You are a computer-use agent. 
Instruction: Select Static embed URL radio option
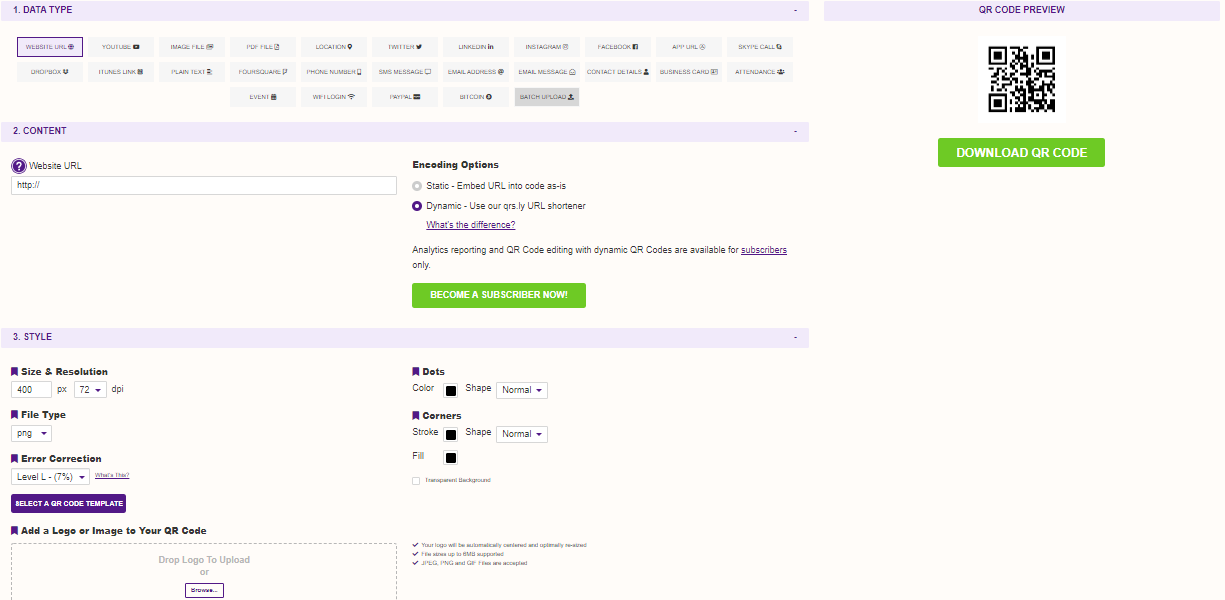417,186
